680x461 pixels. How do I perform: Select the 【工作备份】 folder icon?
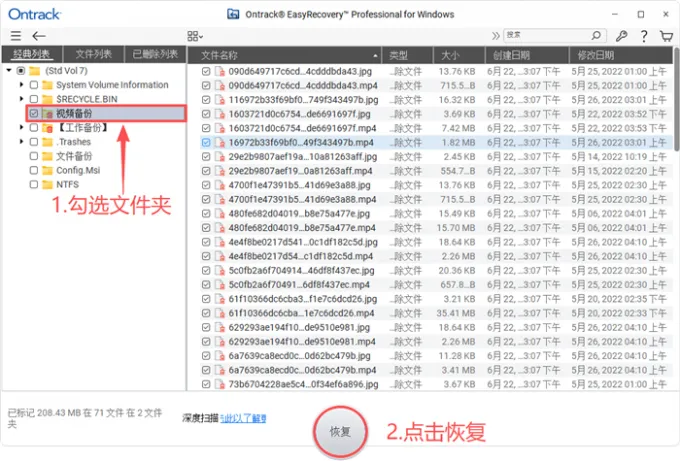[47, 128]
